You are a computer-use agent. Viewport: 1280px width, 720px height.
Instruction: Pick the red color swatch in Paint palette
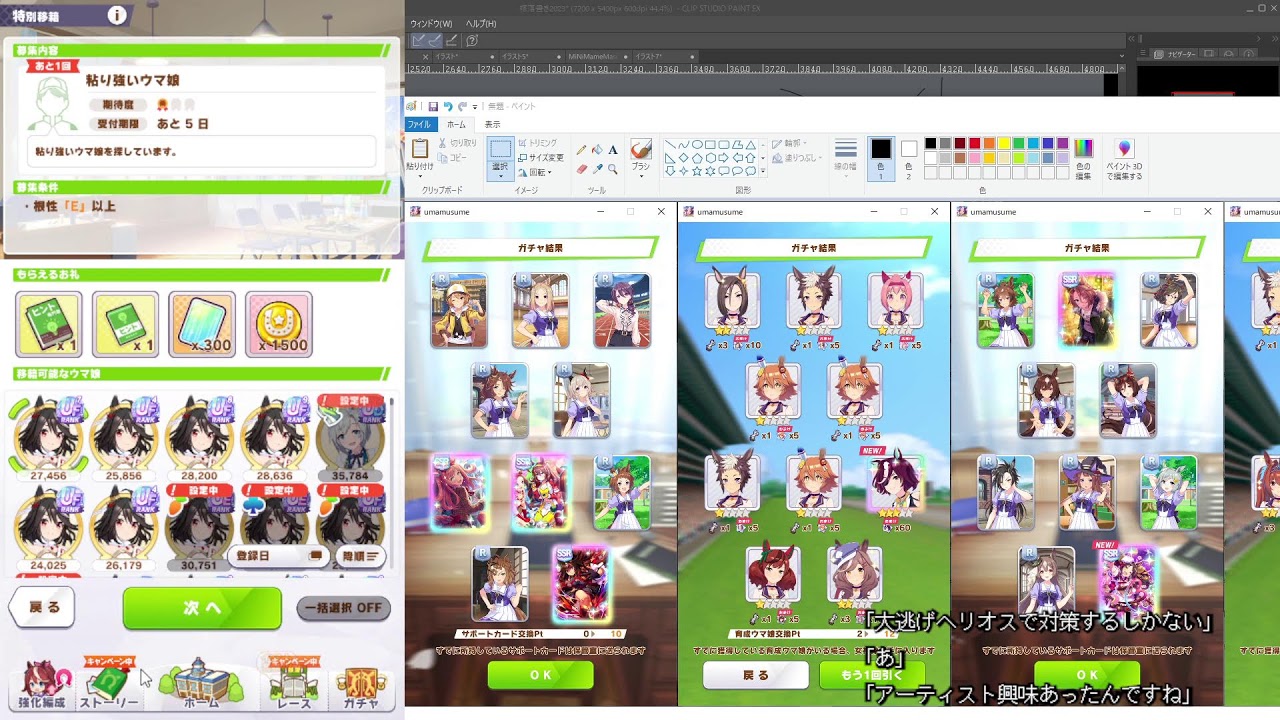[x=974, y=143]
